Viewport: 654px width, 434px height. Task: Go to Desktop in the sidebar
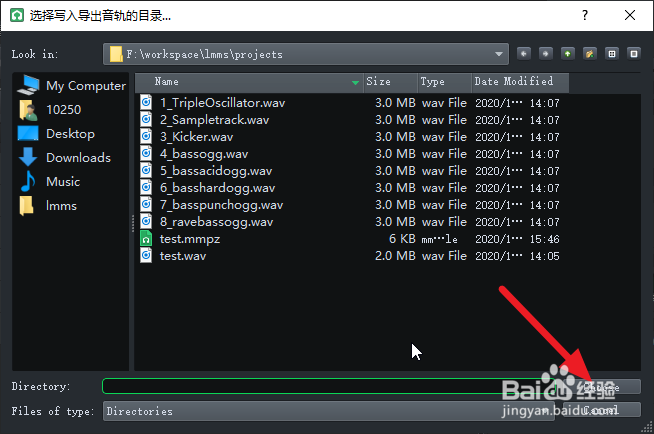pos(56,134)
